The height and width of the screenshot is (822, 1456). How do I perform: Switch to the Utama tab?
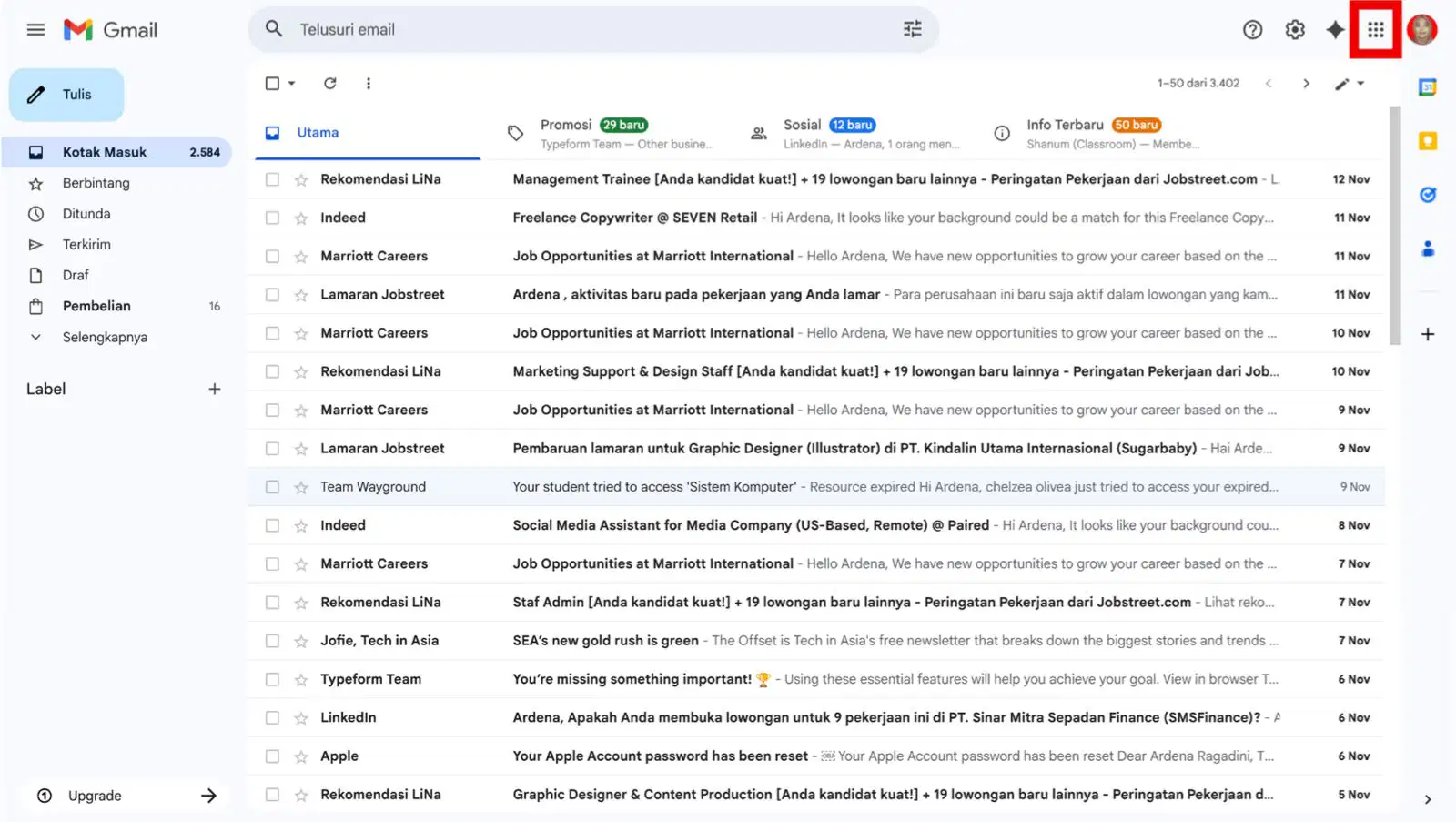[368, 133]
